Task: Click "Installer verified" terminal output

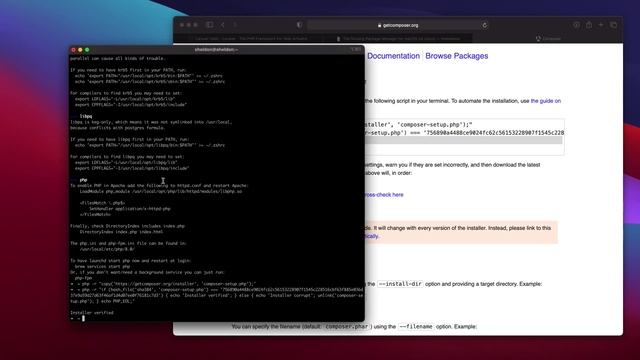Action: 92,313
